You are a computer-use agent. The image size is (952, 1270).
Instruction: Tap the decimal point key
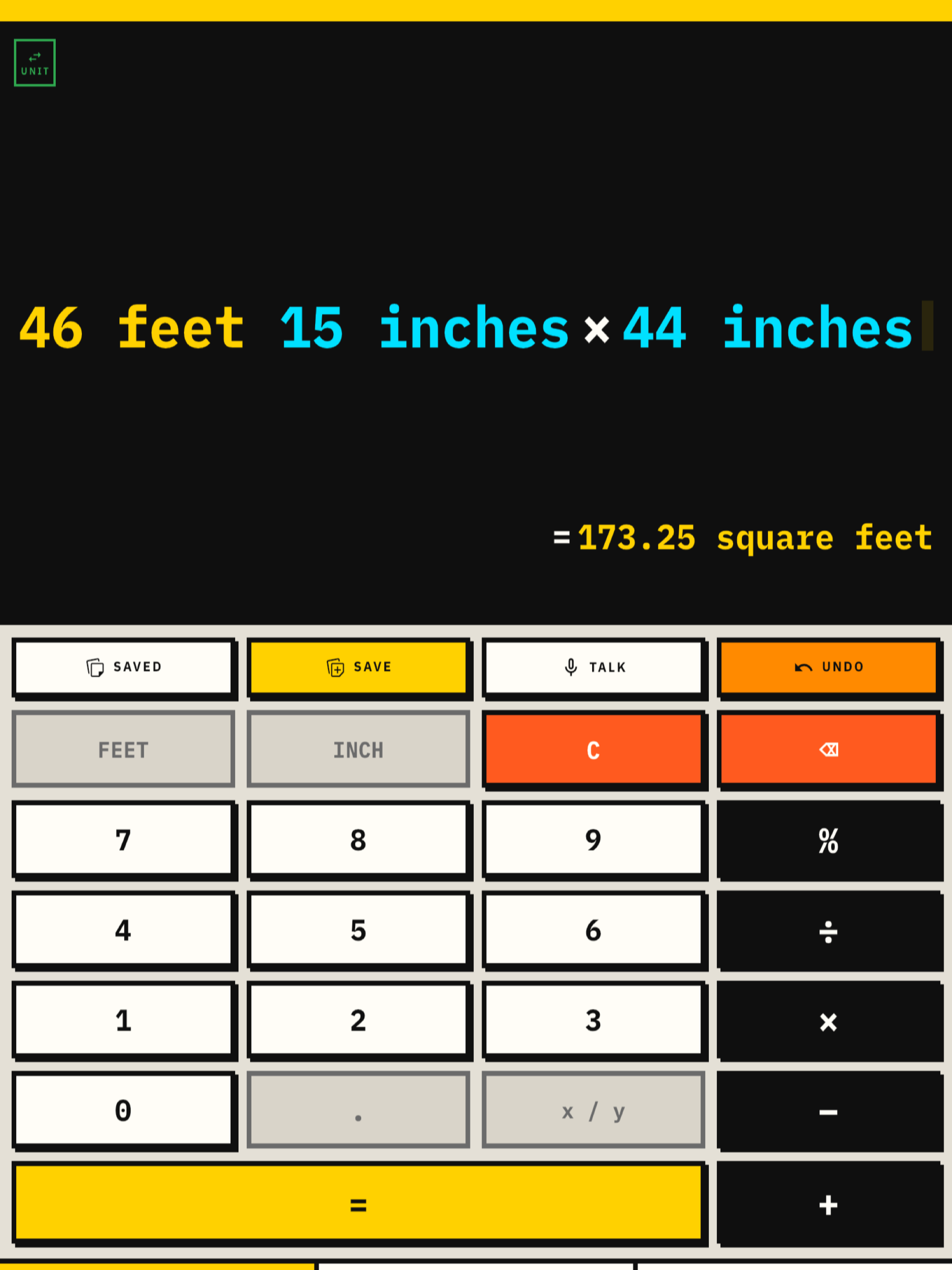pyautogui.click(x=358, y=1110)
